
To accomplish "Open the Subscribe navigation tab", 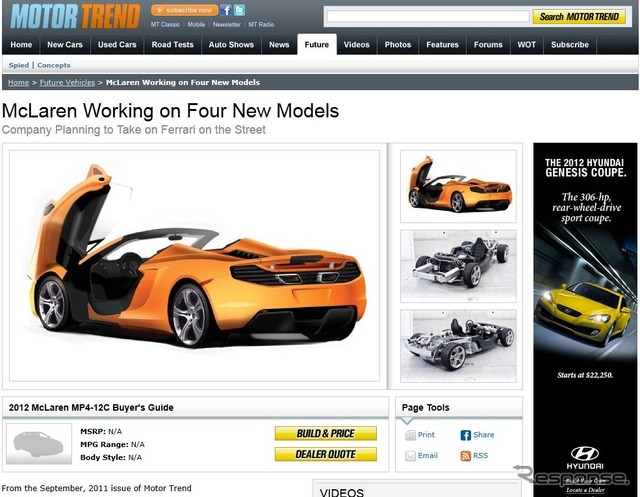I will (x=570, y=44).
